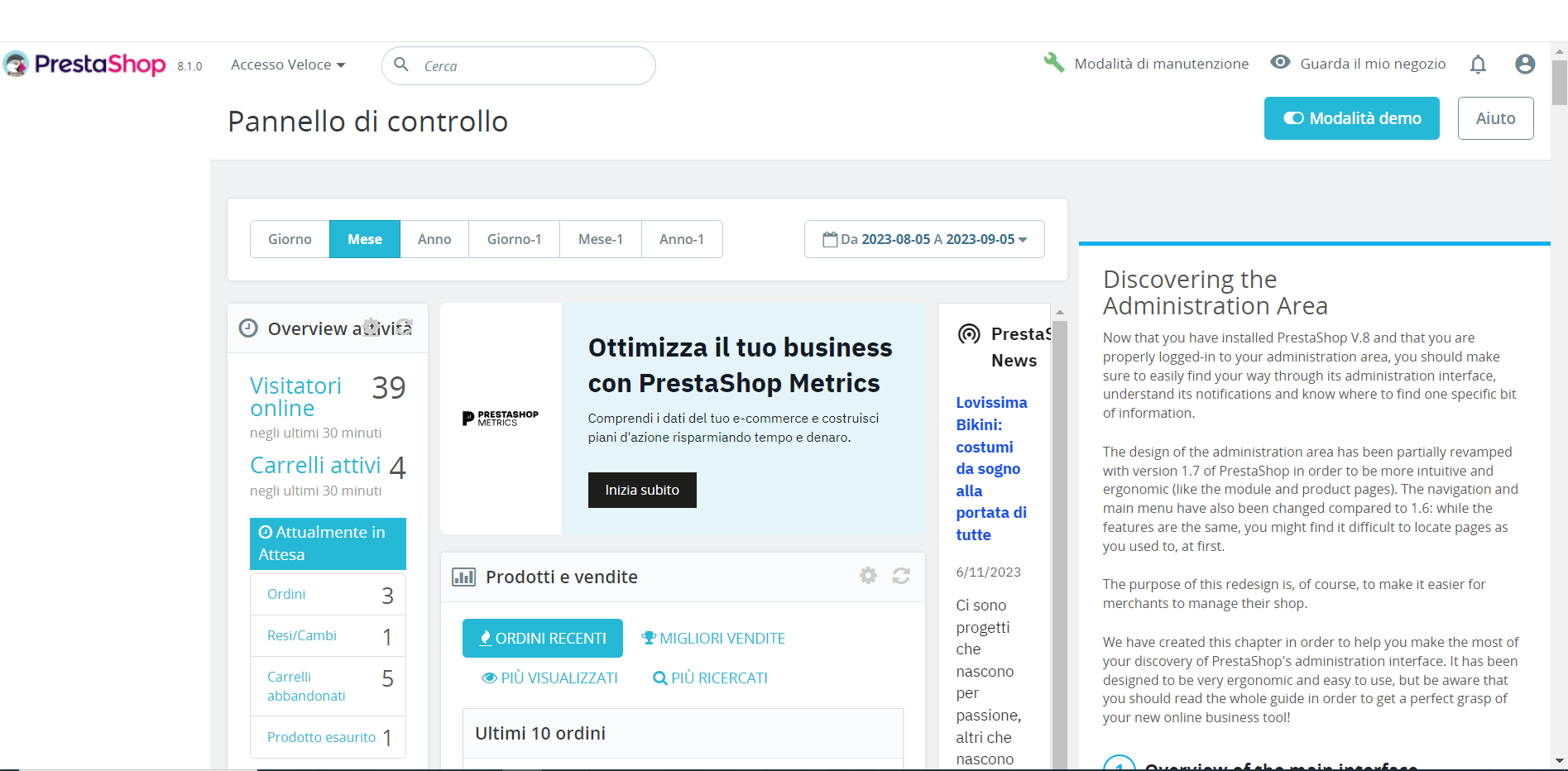Click the page scrollbar down arrow

pos(1560,761)
